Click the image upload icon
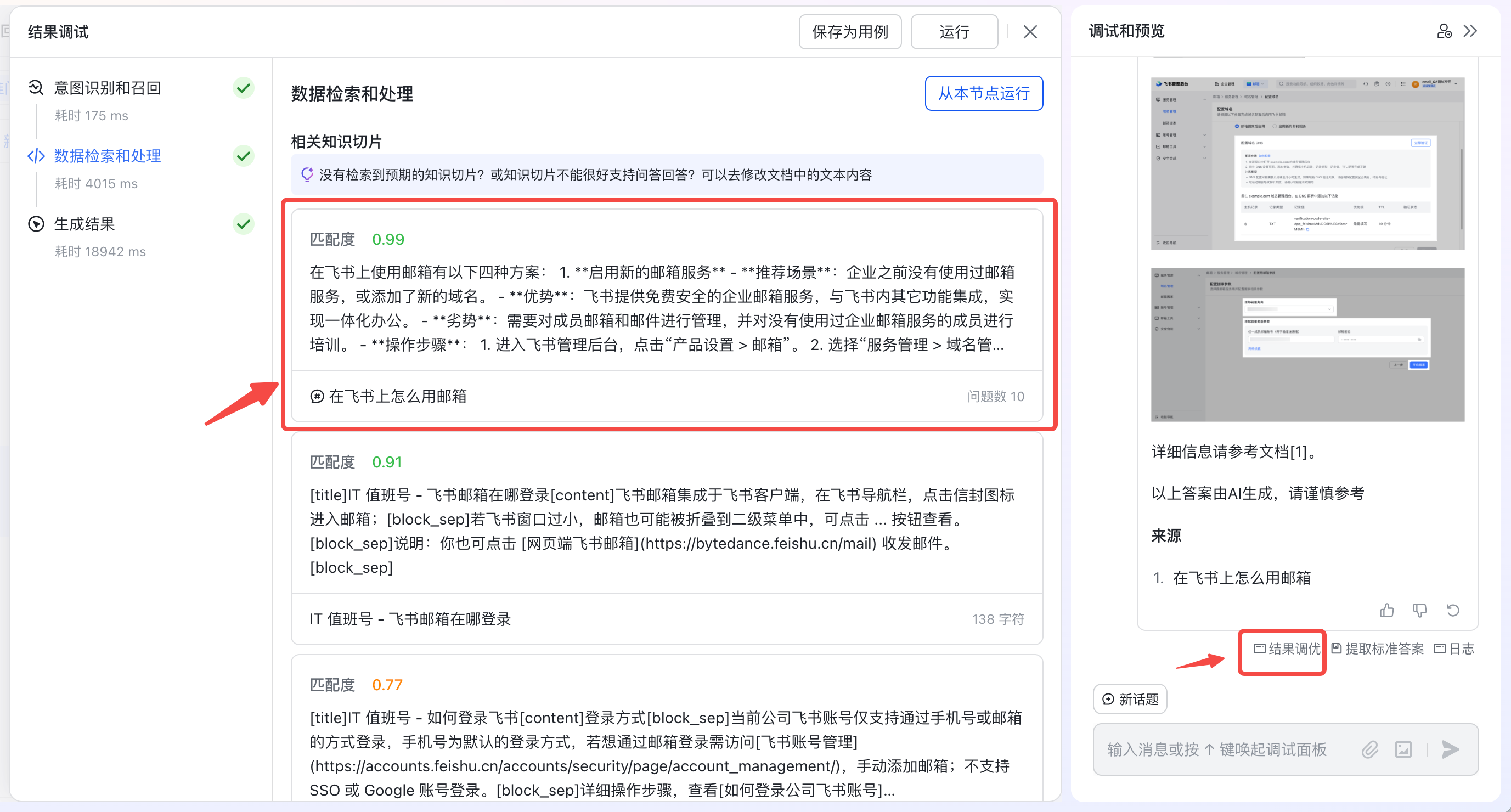Image resolution: width=1511 pixels, height=812 pixels. coord(1403,749)
